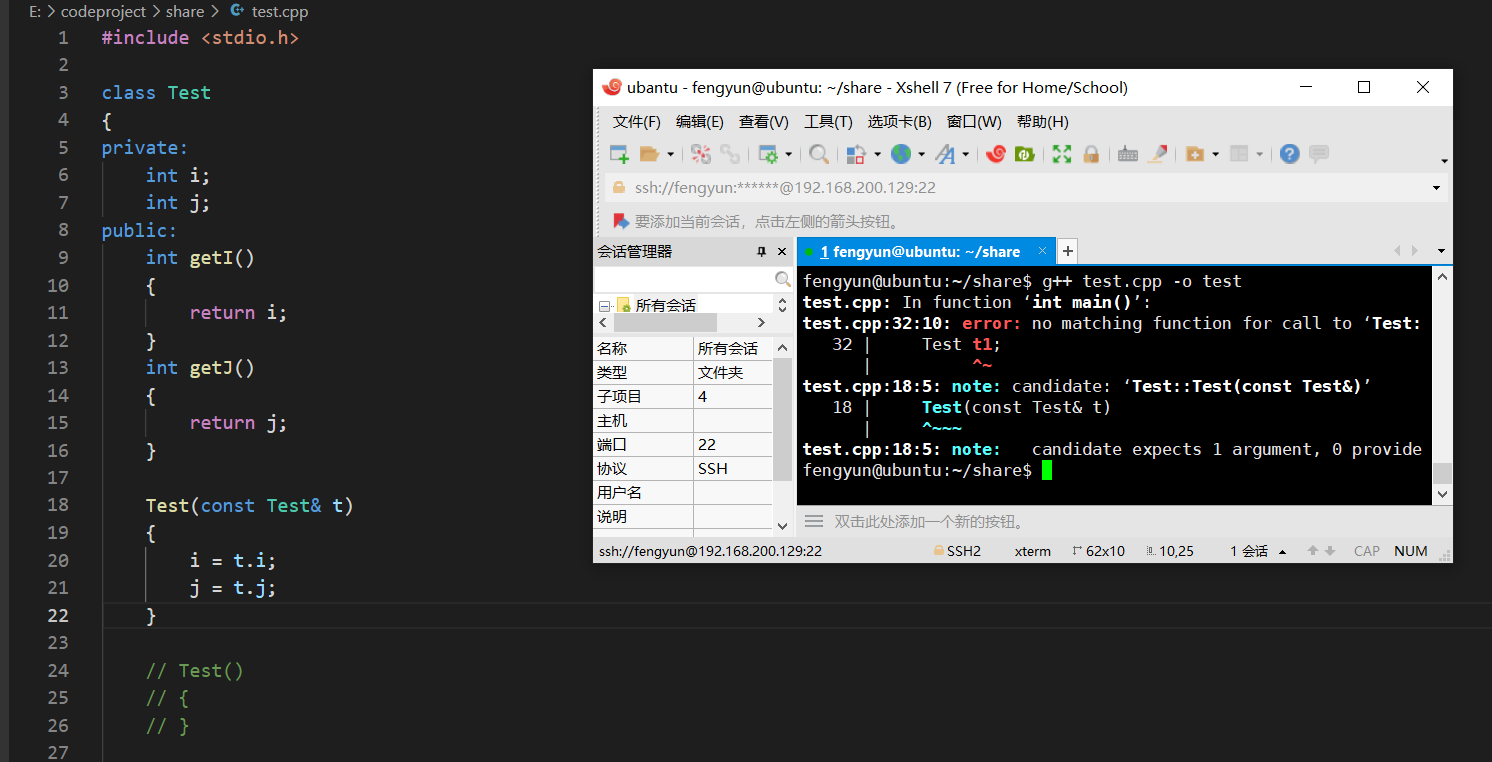Viewport: 1492px width, 762px height.
Task: Click the Disconnect icon in Xshell toolbar
Action: pyautogui.click(x=701, y=154)
